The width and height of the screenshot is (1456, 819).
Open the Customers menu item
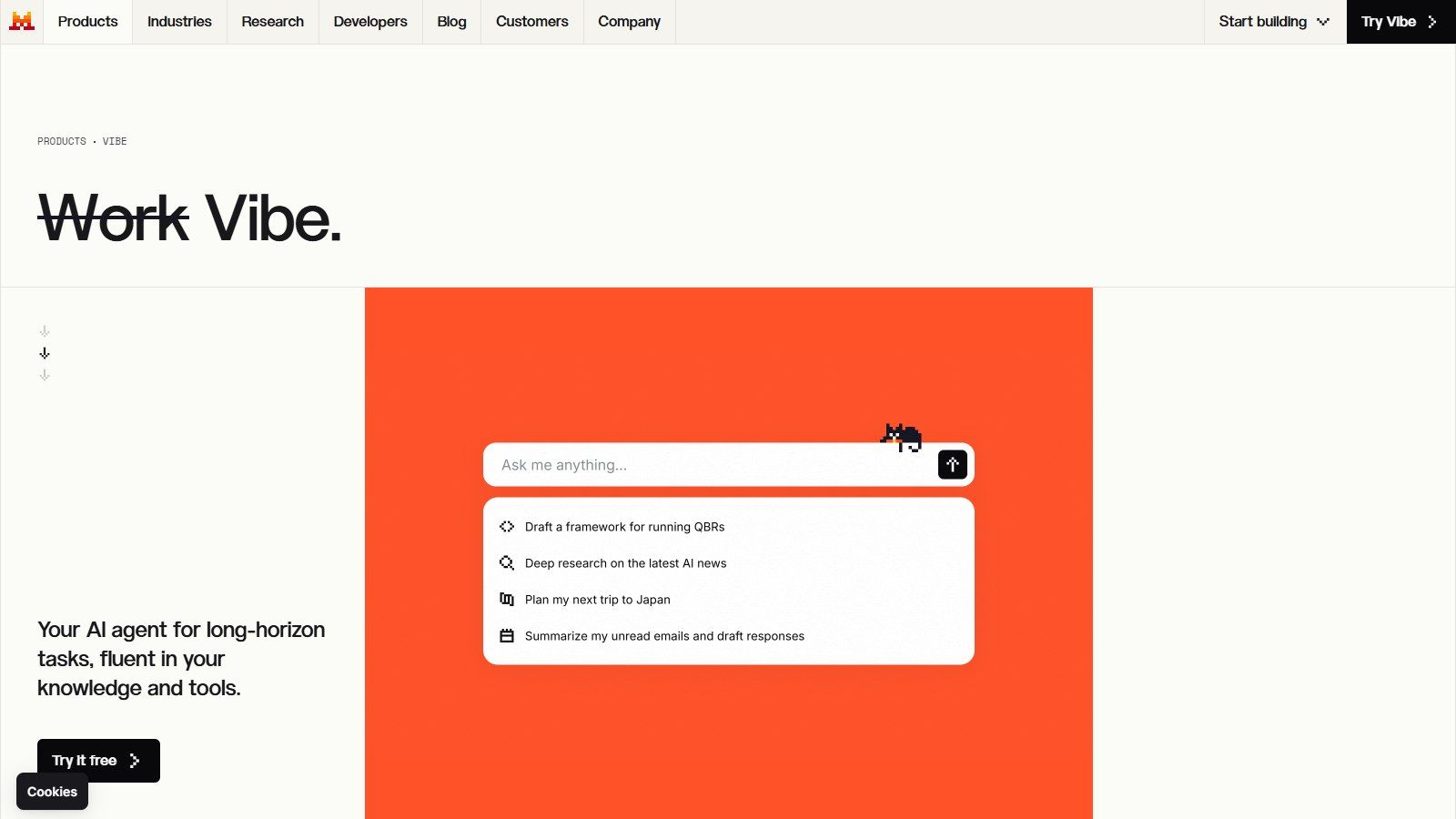[532, 22]
